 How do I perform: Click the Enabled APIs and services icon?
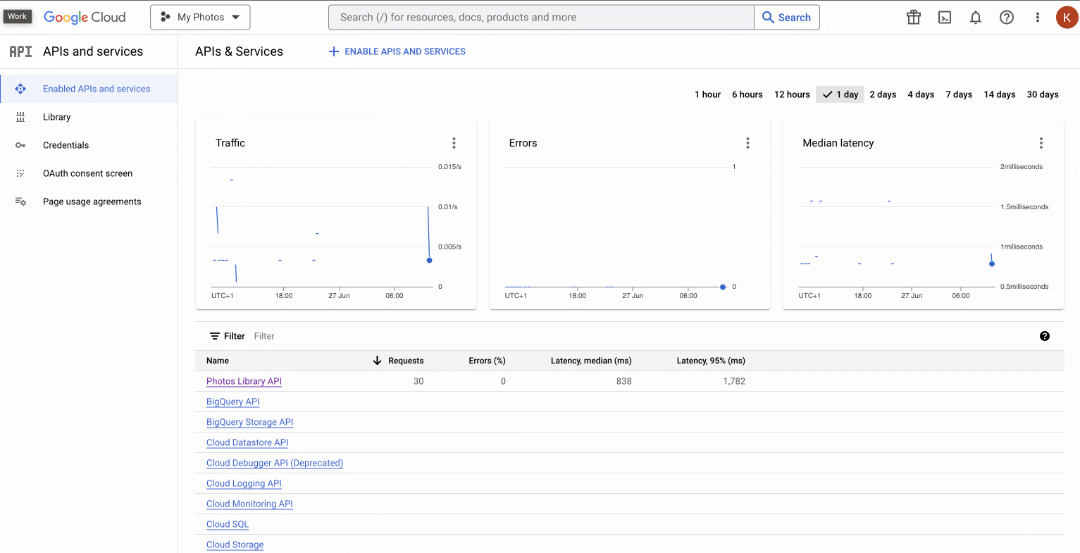pyautogui.click(x=20, y=89)
